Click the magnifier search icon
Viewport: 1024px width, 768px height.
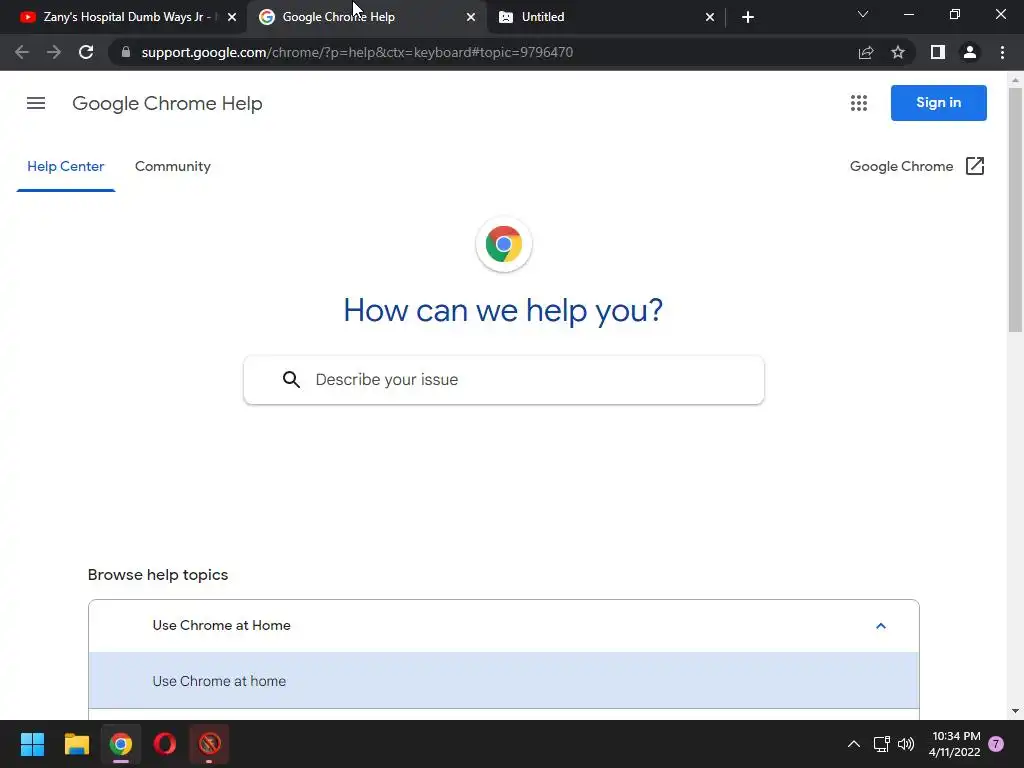click(x=291, y=379)
